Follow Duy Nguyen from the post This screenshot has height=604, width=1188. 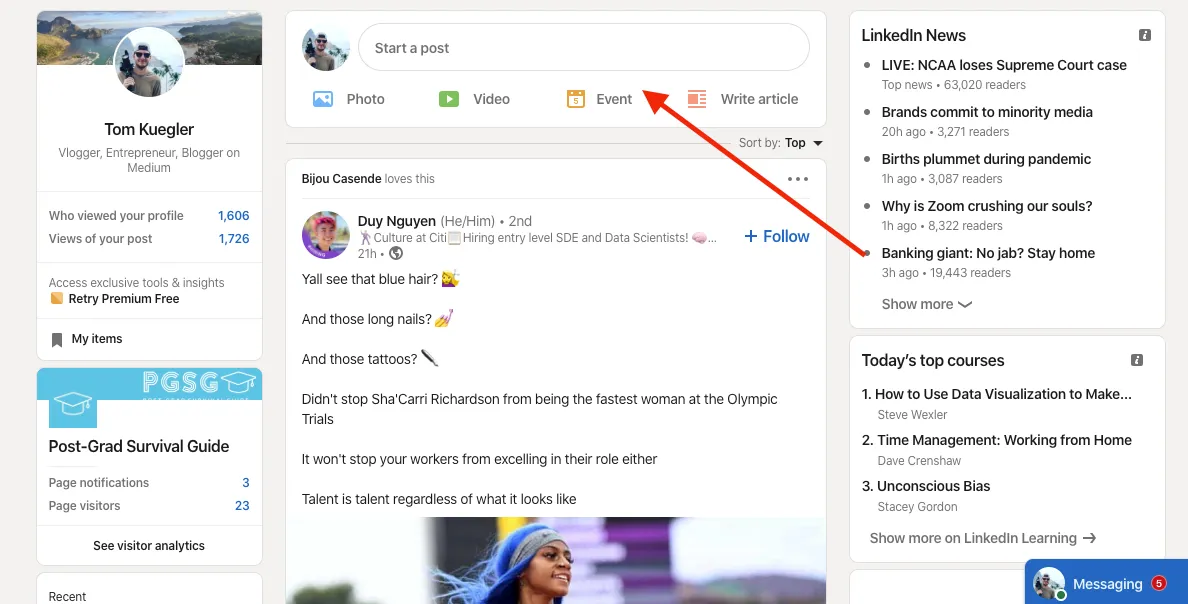click(777, 236)
